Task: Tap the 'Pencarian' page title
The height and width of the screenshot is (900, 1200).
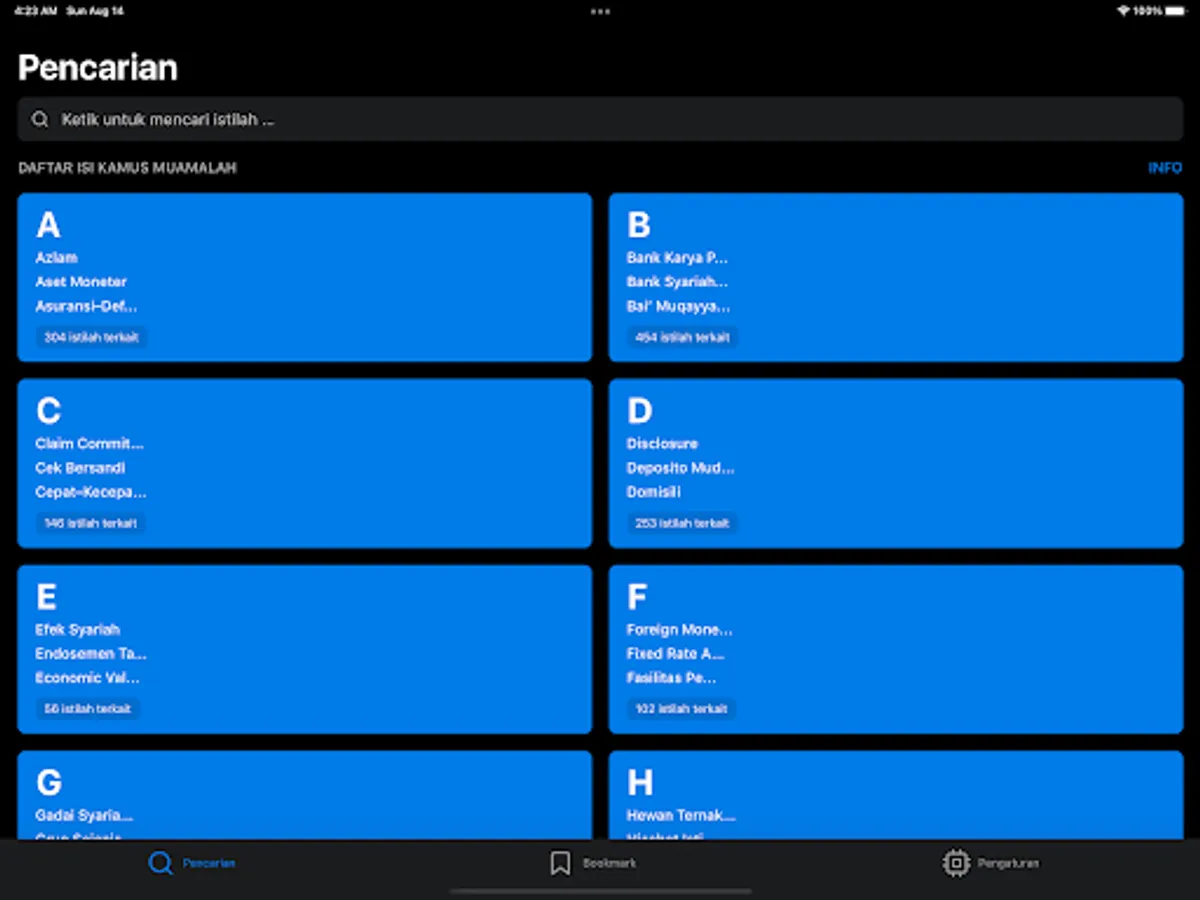Action: pos(98,67)
